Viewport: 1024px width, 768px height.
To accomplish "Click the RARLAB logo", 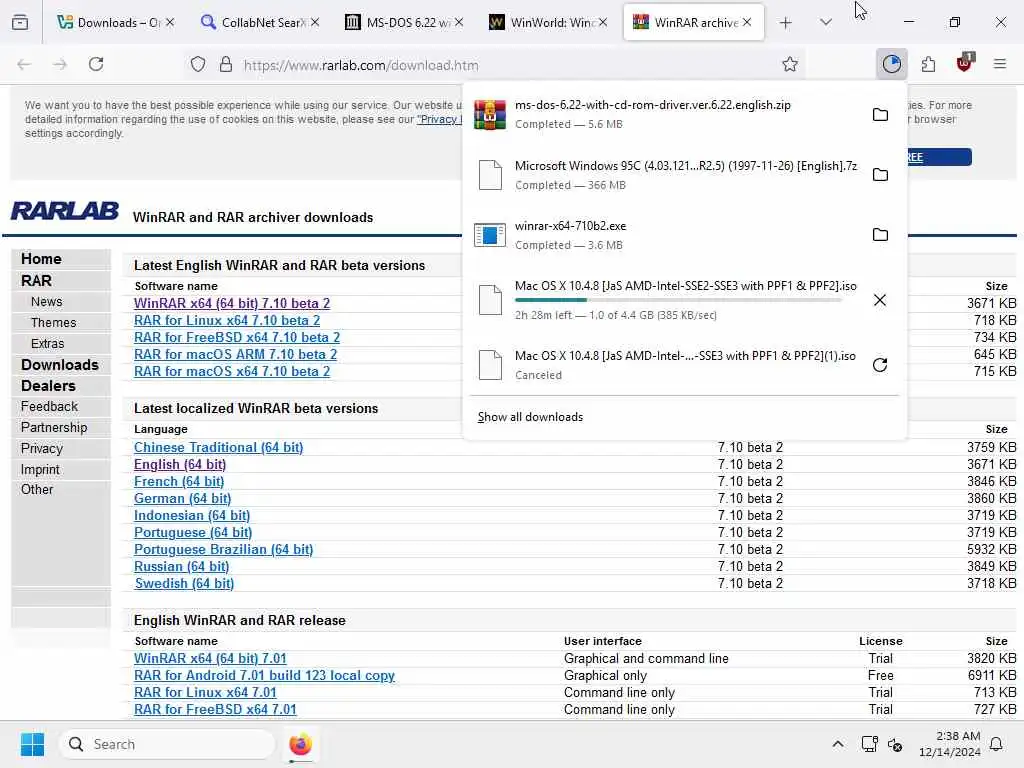I will pos(65,211).
